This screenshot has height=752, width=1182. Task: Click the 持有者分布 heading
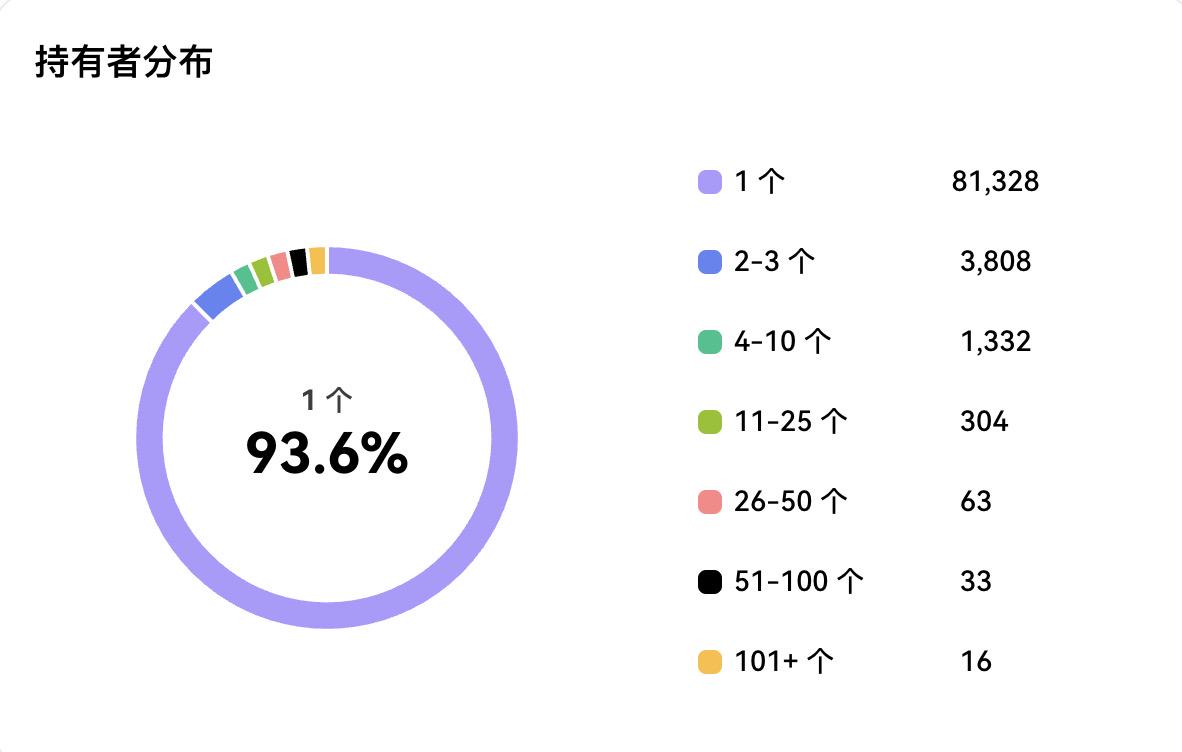point(123,62)
